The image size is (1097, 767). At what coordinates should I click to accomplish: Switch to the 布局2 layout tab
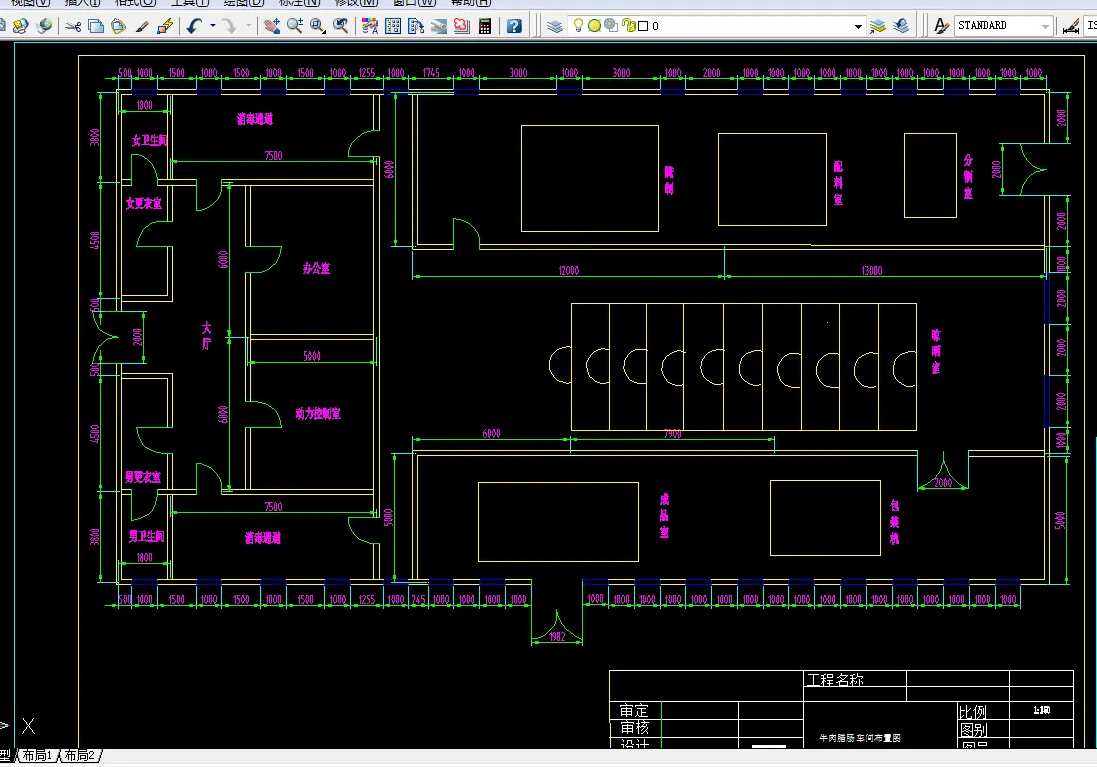[x=80, y=755]
